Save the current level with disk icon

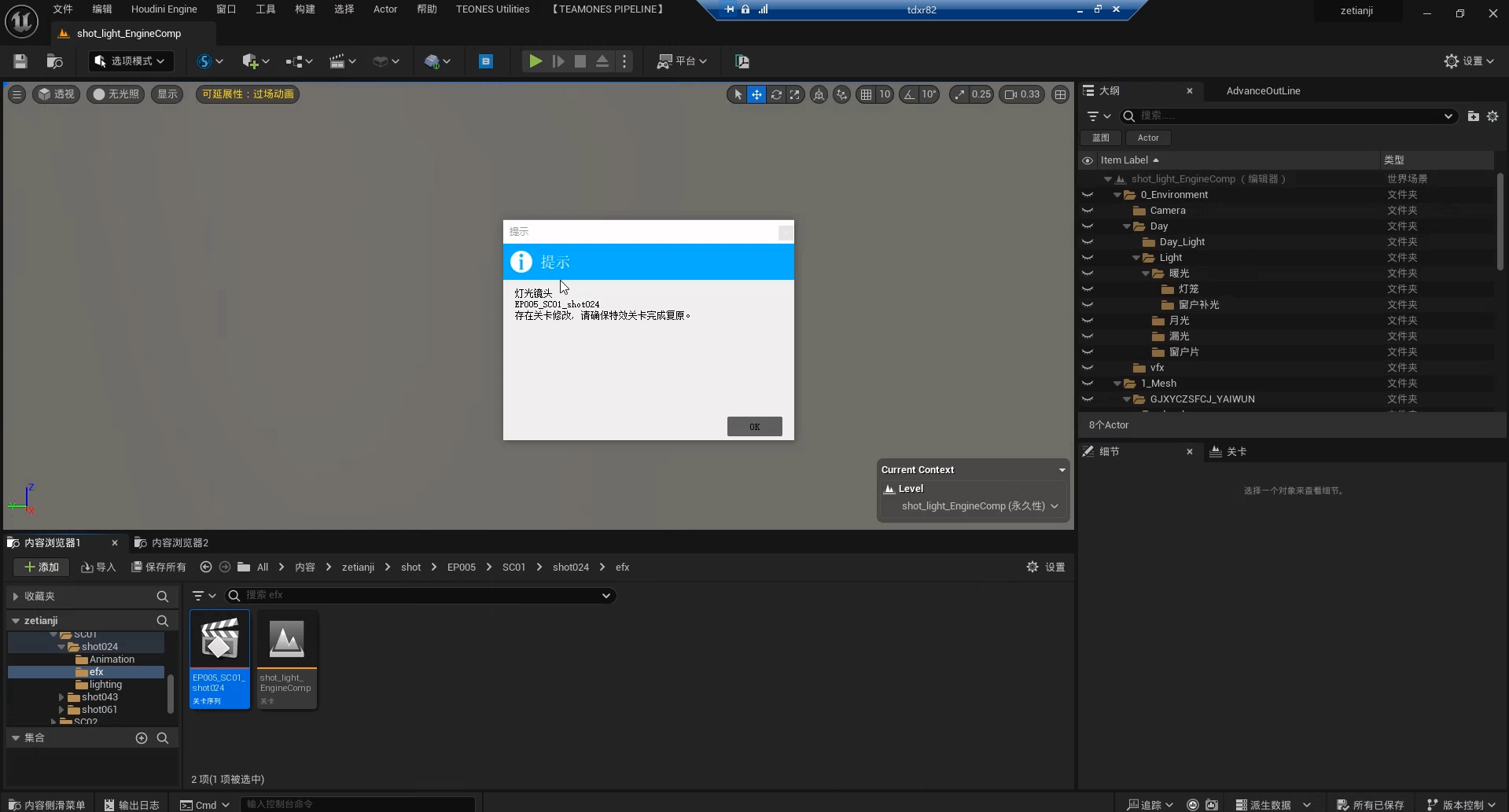20,61
